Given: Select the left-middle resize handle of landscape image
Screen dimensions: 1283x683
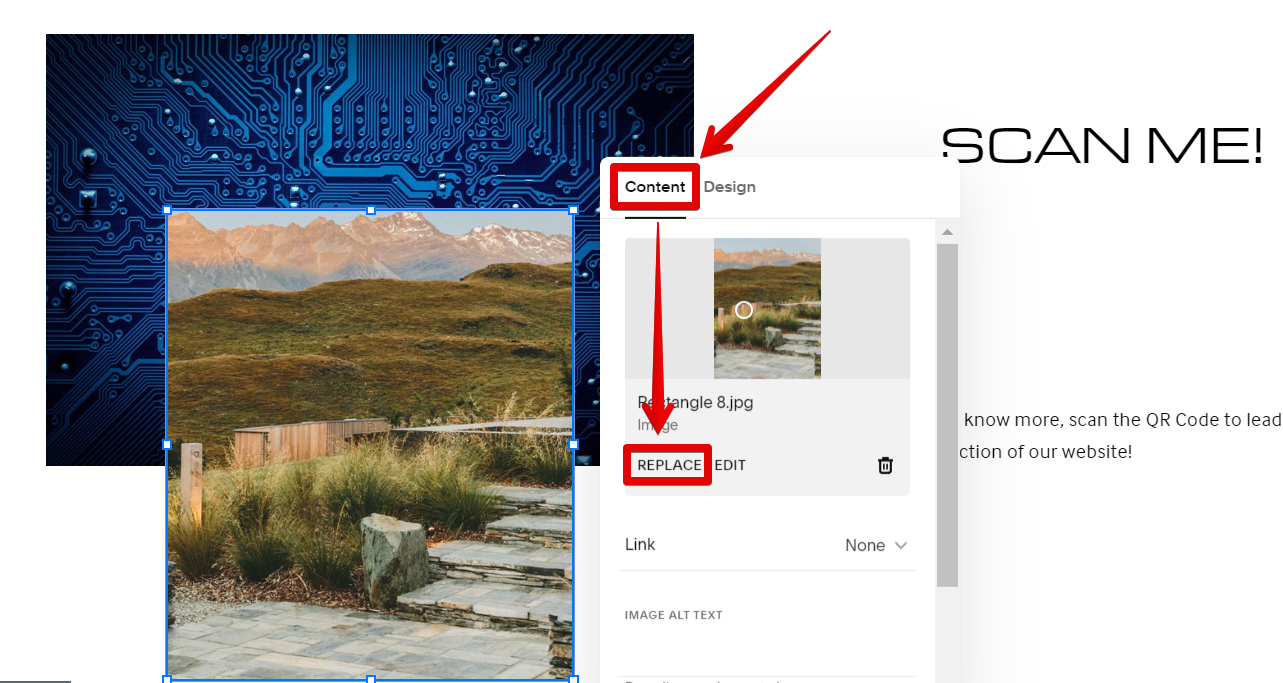Looking at the screenshot, I should point(167,444).
